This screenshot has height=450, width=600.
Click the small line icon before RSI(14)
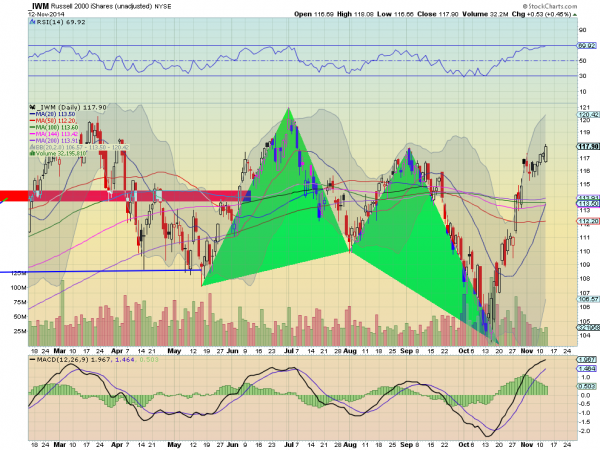coord(33,22)
